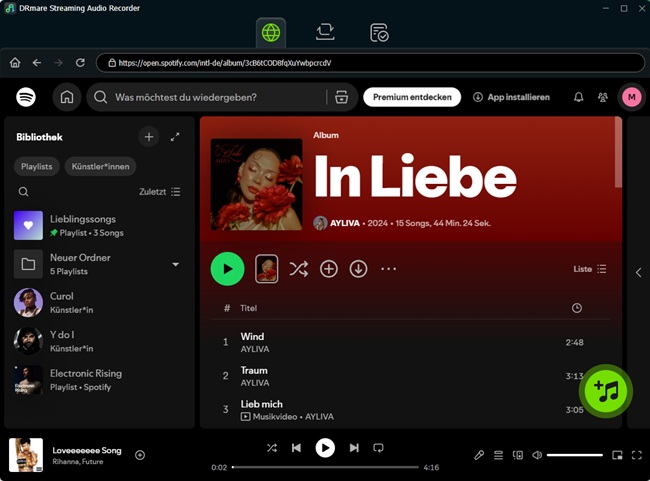Viewport: 650px width, 481px height.
Task: Click the browser home icon in address toolbar
Action: pyautogui.click(x=15, y=63)
